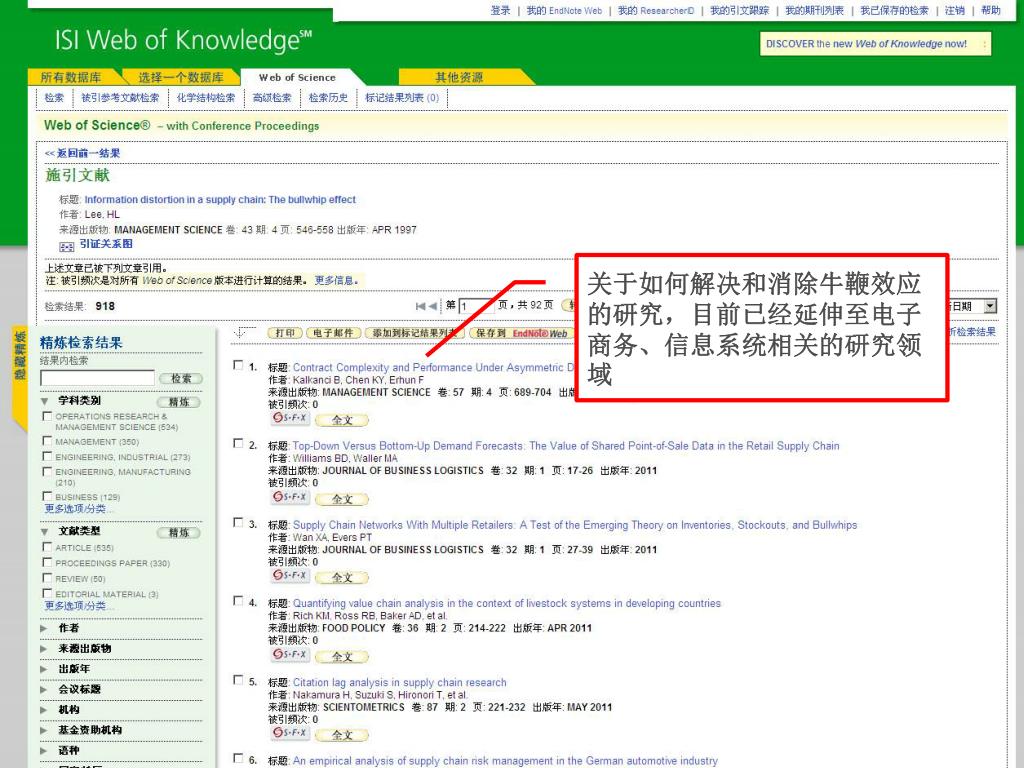The height and width of the screenshot is (768, 1024).
Task: Check the box for result 3
Action: click(238, 522)
